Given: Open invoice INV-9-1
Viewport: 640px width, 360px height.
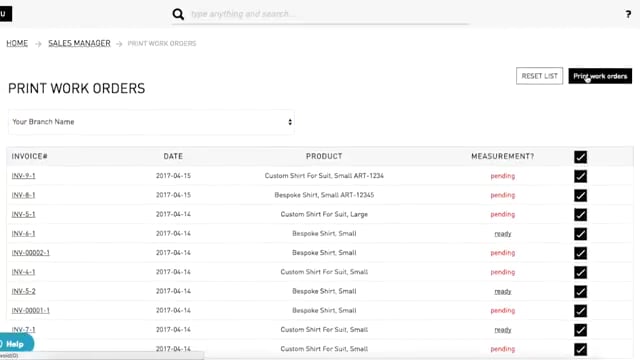Looking at the screenshot, I should point(23,176).
